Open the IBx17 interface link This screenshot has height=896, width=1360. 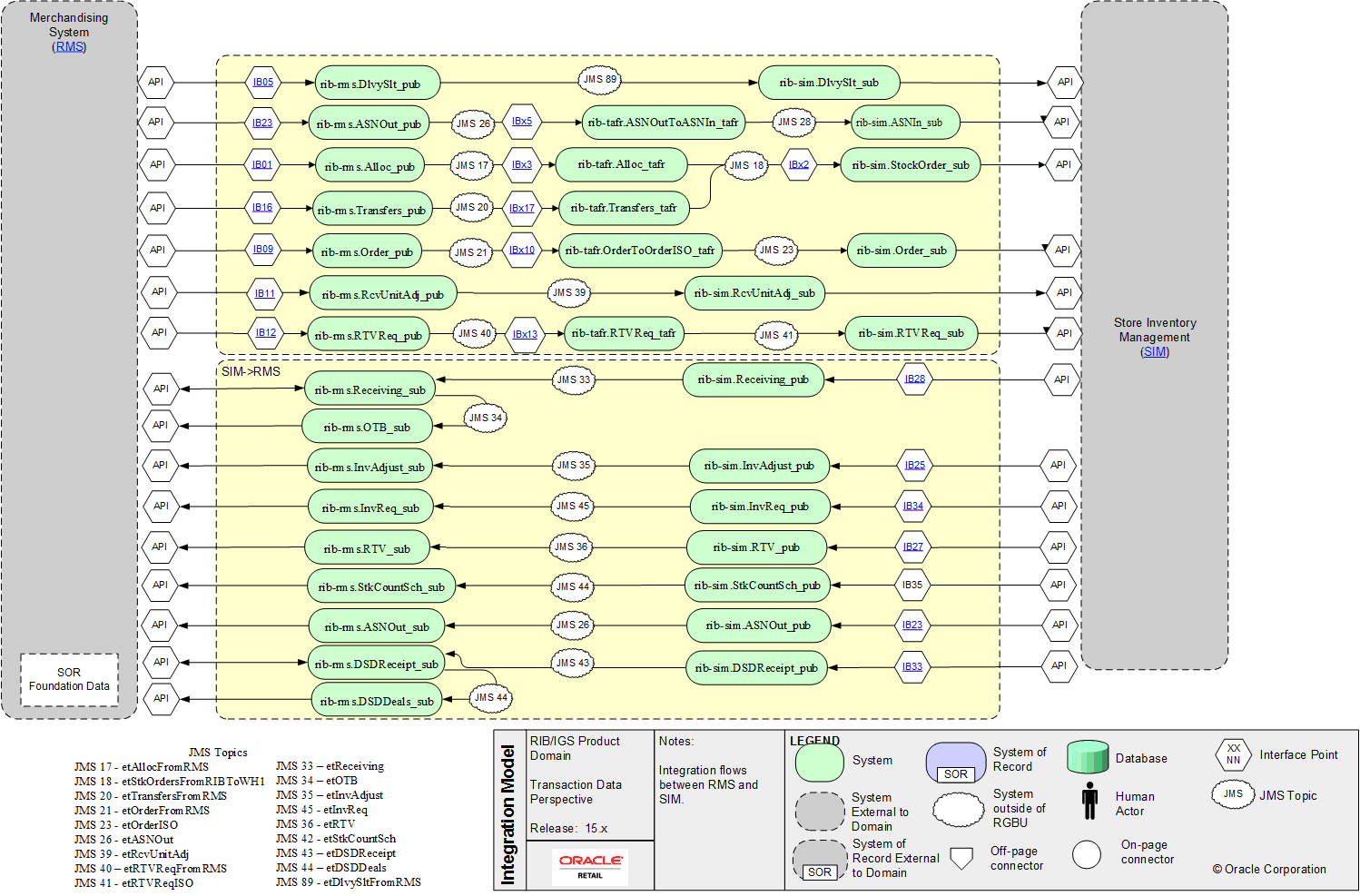[x=522, y=208]
